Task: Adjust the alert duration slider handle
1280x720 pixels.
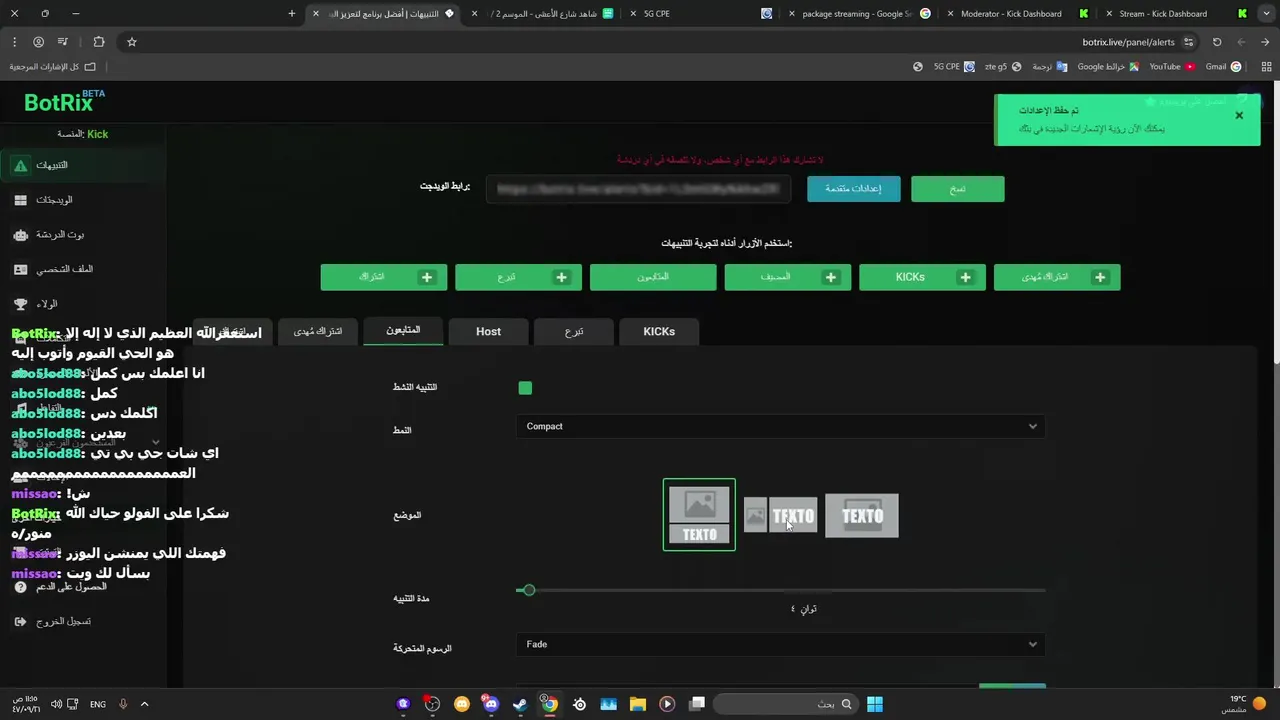Action: point(529,591)
